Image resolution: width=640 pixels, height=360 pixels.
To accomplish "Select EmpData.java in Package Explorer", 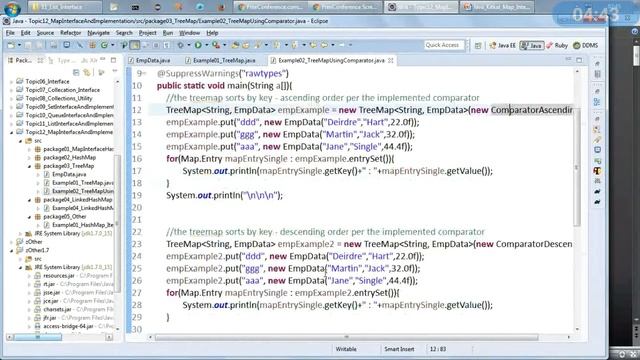I will [x=69, y=174].
